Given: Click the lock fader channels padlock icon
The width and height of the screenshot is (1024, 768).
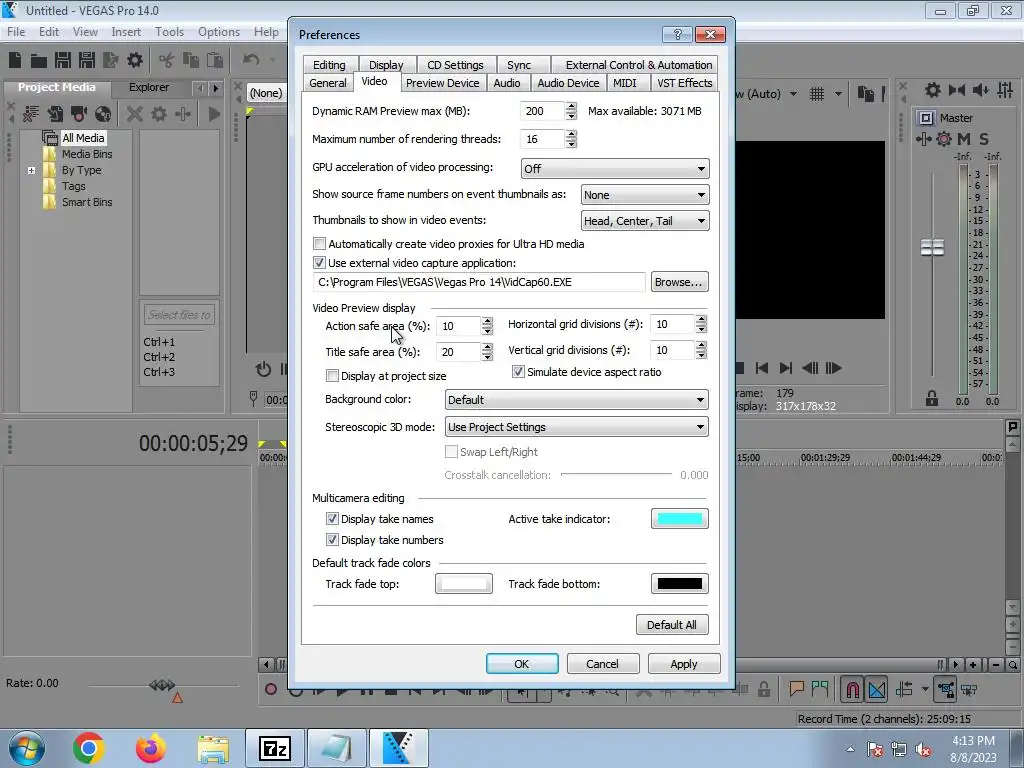Looking at the screenshot, I should [x=932, y=398].
